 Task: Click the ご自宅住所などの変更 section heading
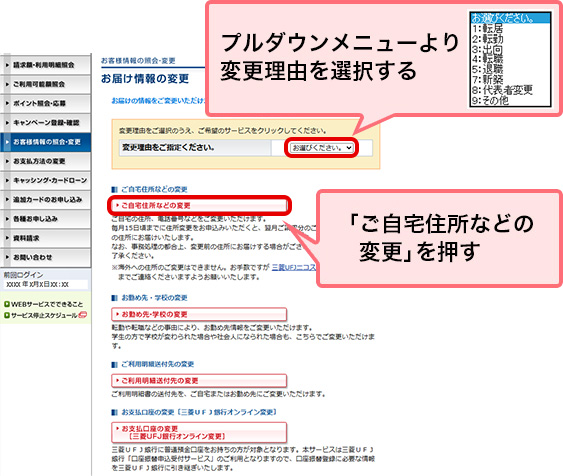[x=154, y=189]
